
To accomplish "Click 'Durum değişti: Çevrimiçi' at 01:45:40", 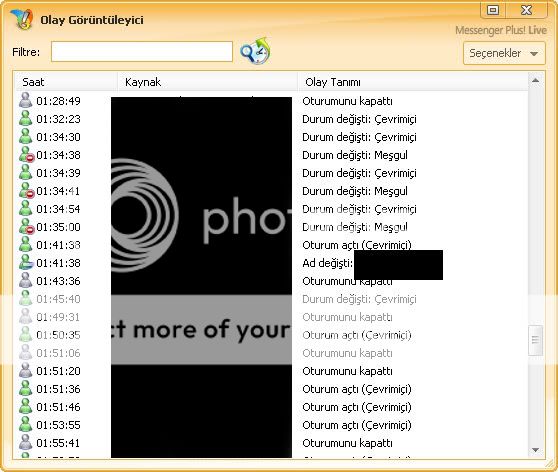I will [359, 299].
